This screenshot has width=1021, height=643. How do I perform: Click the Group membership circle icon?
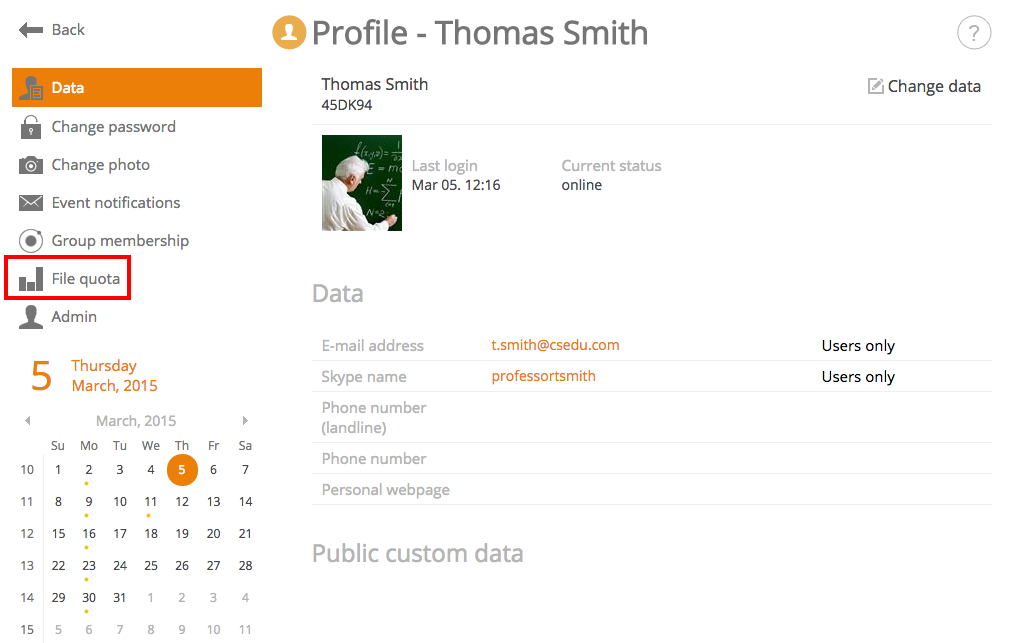(31, 241)
